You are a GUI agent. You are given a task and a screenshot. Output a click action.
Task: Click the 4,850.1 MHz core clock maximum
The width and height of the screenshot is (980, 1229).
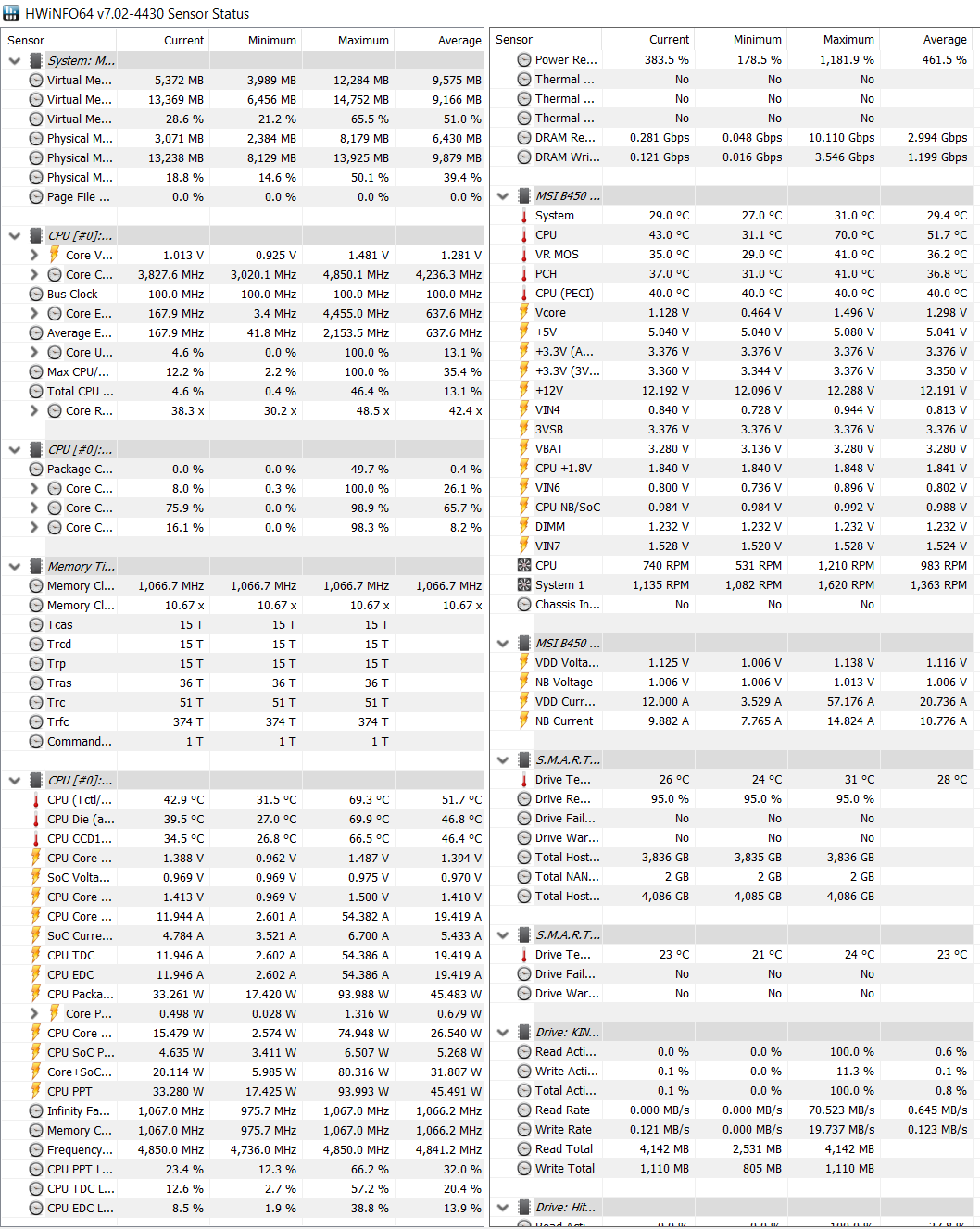pos(356,274)
